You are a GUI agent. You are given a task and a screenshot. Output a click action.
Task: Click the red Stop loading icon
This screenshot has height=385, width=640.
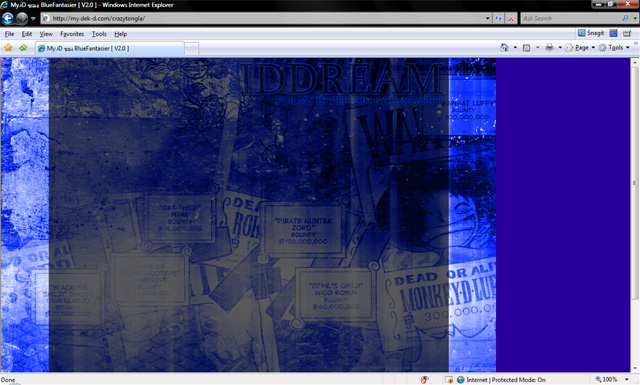tap(511, 18)
